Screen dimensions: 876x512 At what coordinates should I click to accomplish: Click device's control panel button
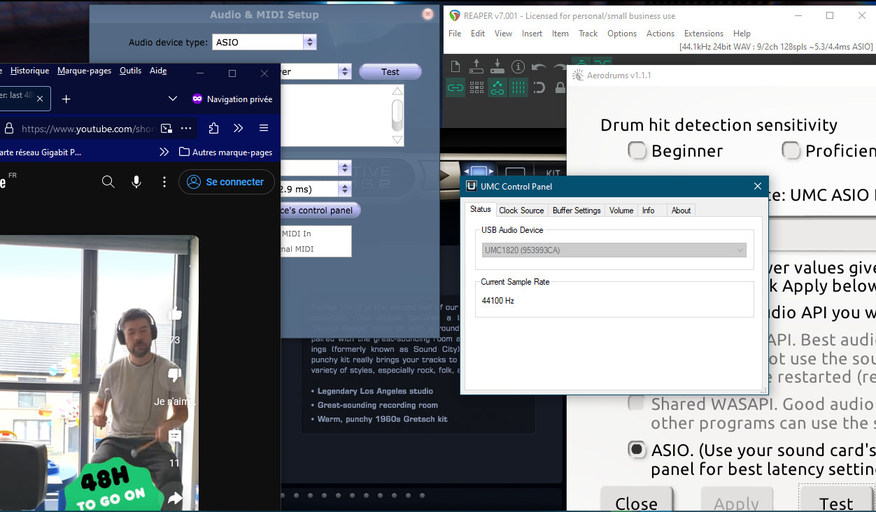pyautogui.click(x=320, y=210)
